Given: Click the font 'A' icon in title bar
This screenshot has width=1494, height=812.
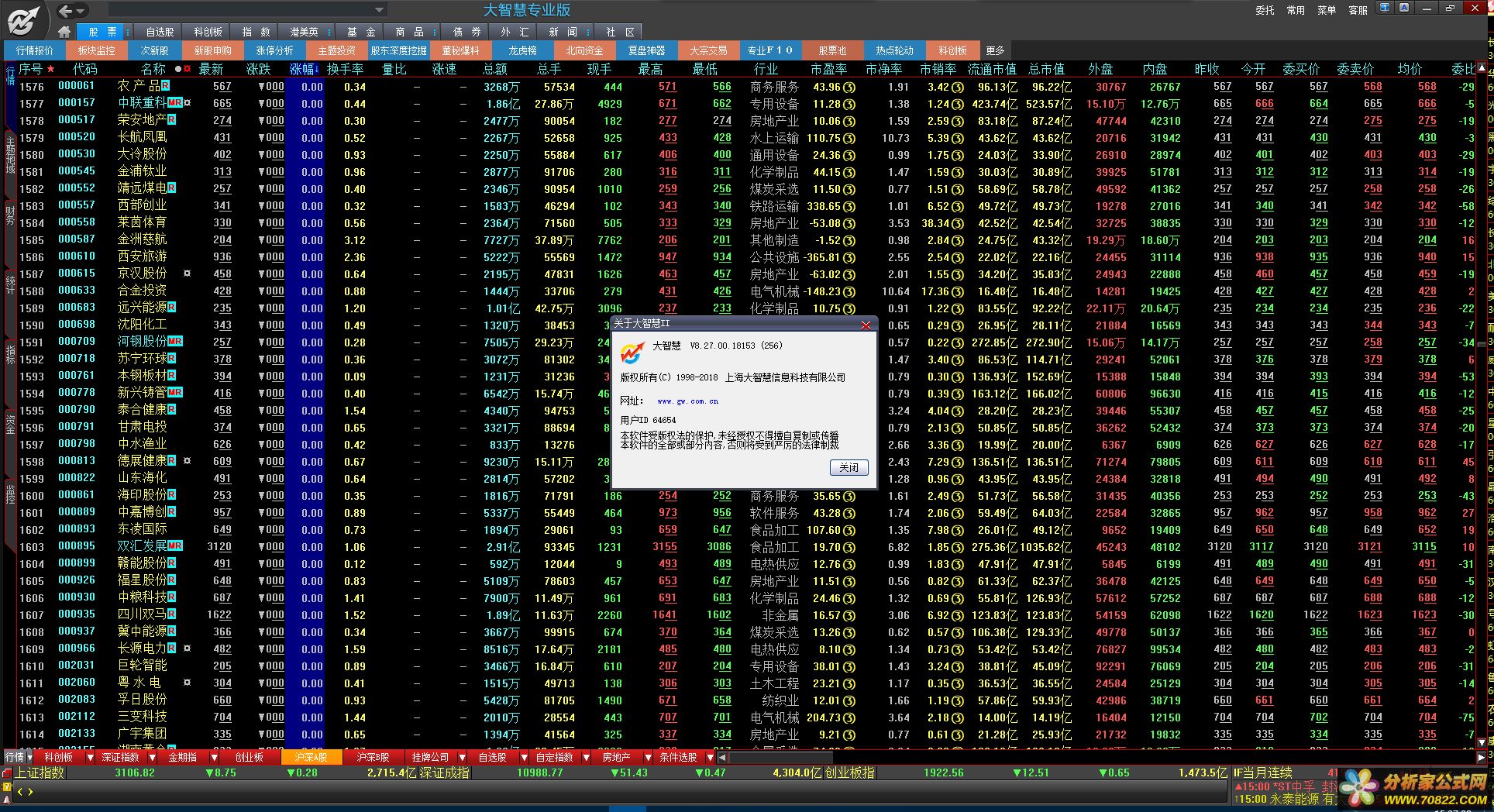Looking at the screenshot, I should pos(1403,8).
